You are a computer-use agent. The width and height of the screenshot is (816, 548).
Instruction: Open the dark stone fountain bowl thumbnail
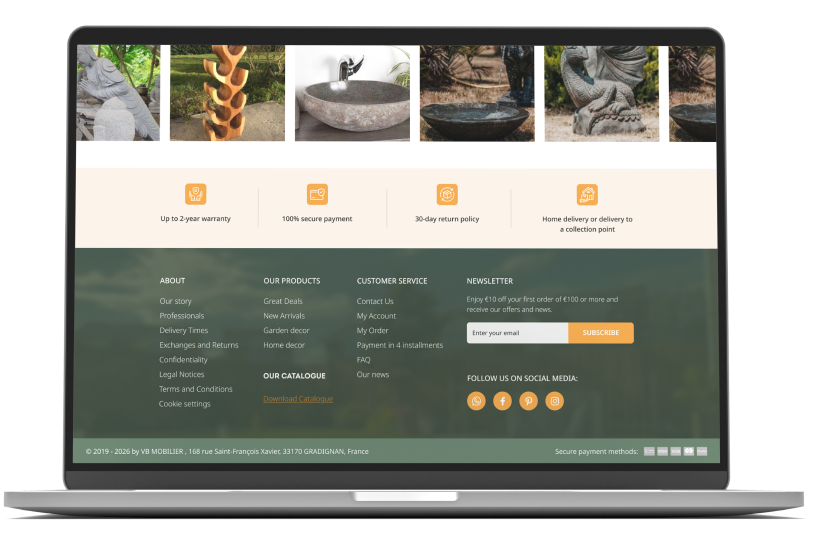coord(477,93)
